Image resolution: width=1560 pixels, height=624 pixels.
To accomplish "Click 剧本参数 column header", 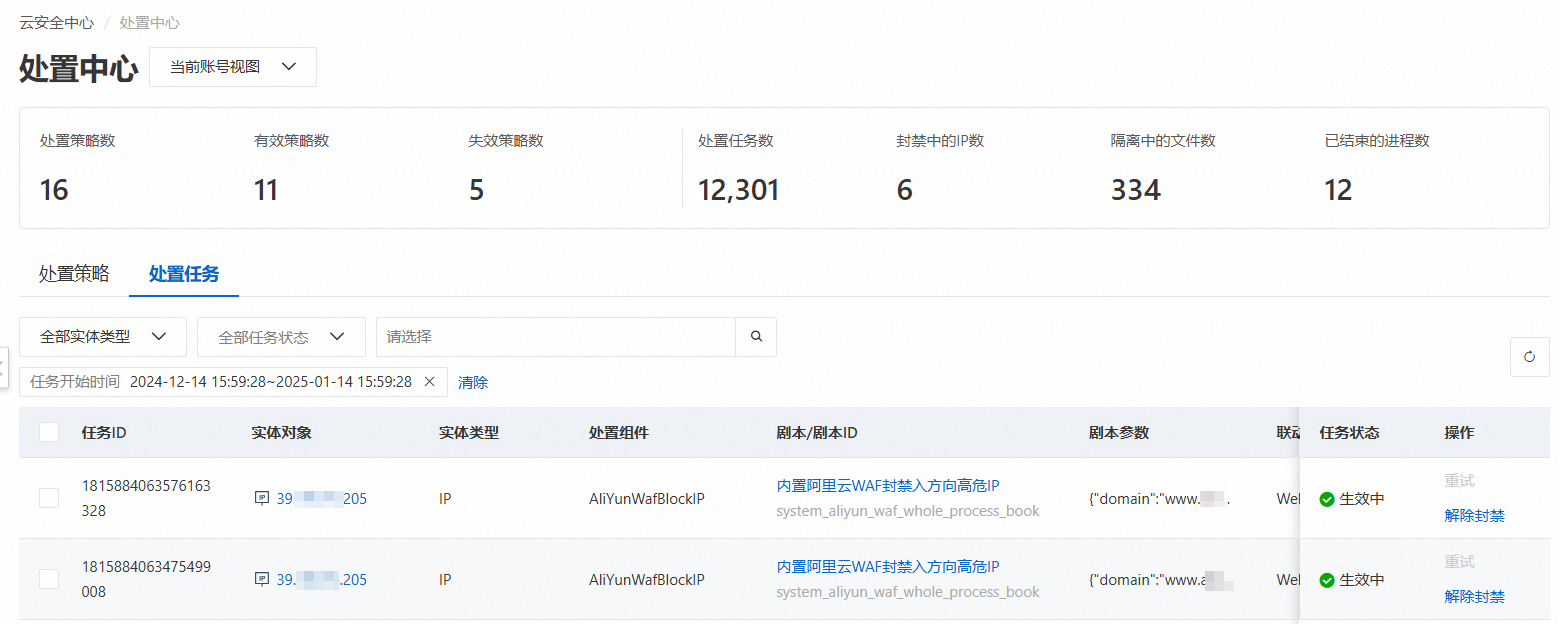I will 1119,433.
